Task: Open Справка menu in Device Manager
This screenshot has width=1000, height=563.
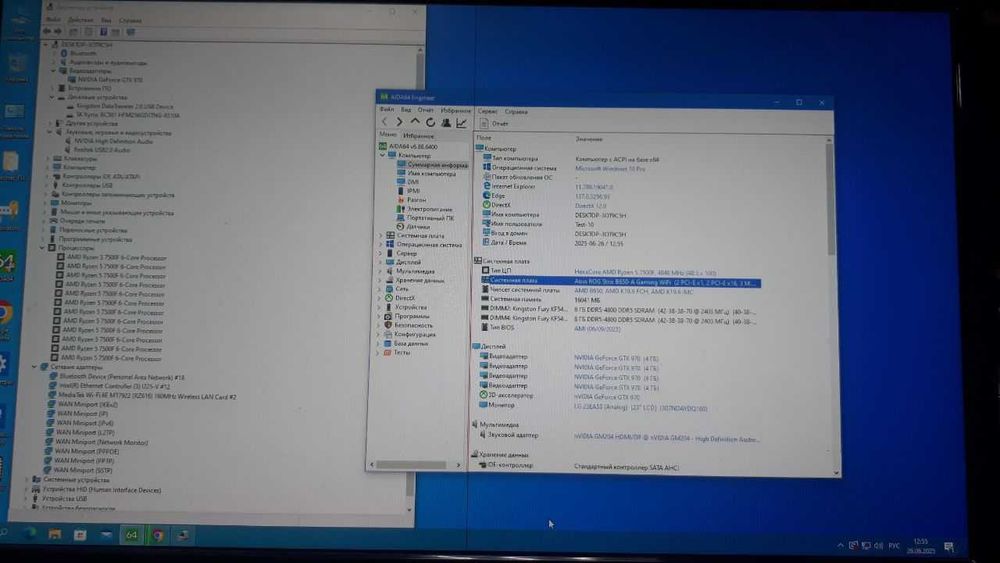Action: coord(130,20)
